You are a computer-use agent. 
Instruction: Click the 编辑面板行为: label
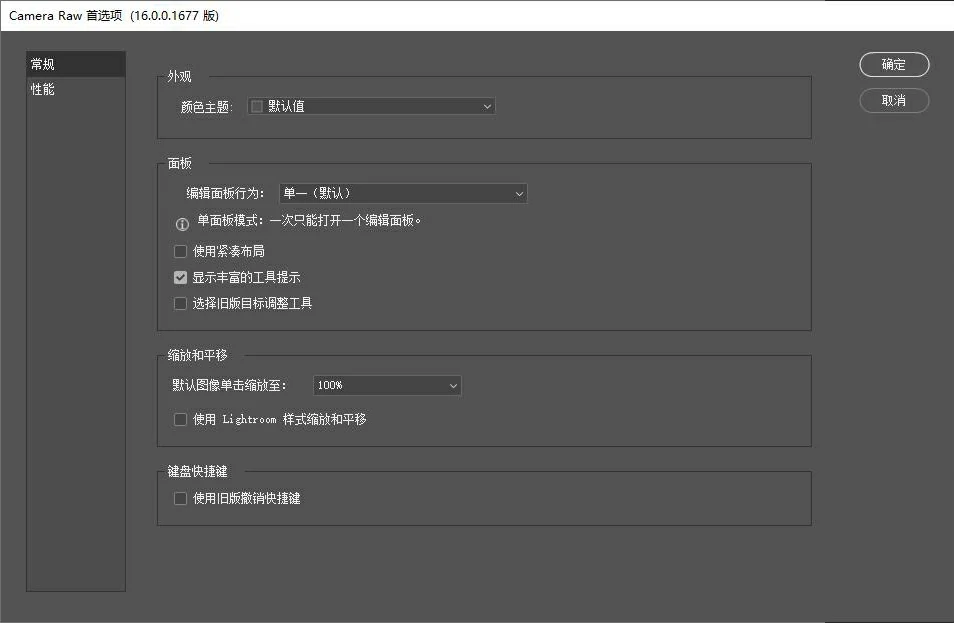pos(225,193)
